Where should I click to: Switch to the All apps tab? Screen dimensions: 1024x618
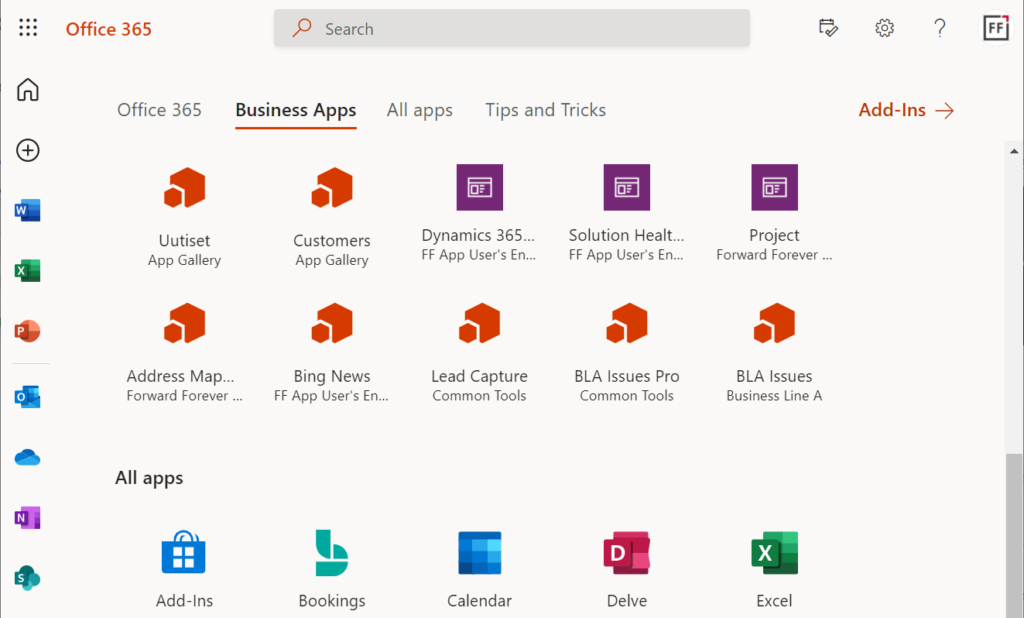point(419,110)
